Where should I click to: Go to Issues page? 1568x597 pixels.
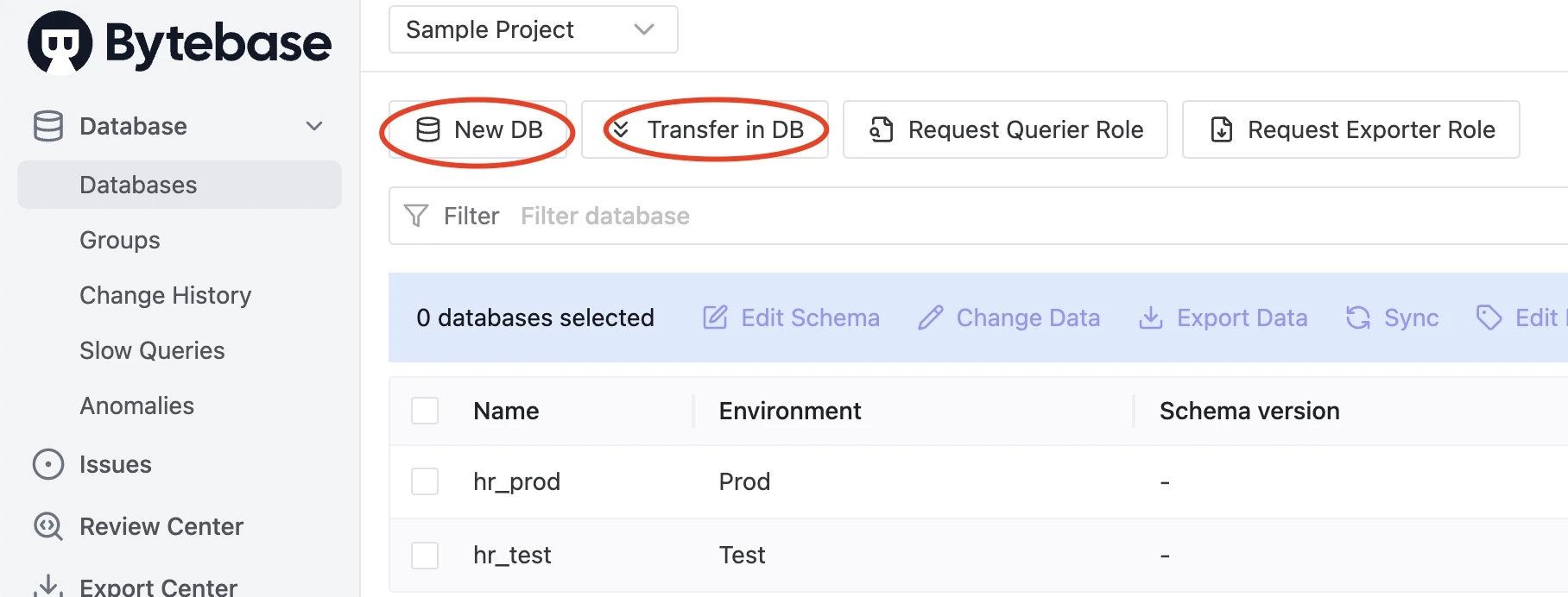(x=115, y=464)
